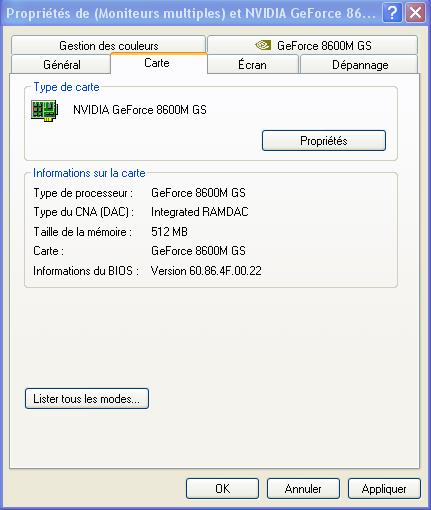
Task: Click GeForce 8600M GS value beside Type de processeur
Action: (x=198, y=193)
